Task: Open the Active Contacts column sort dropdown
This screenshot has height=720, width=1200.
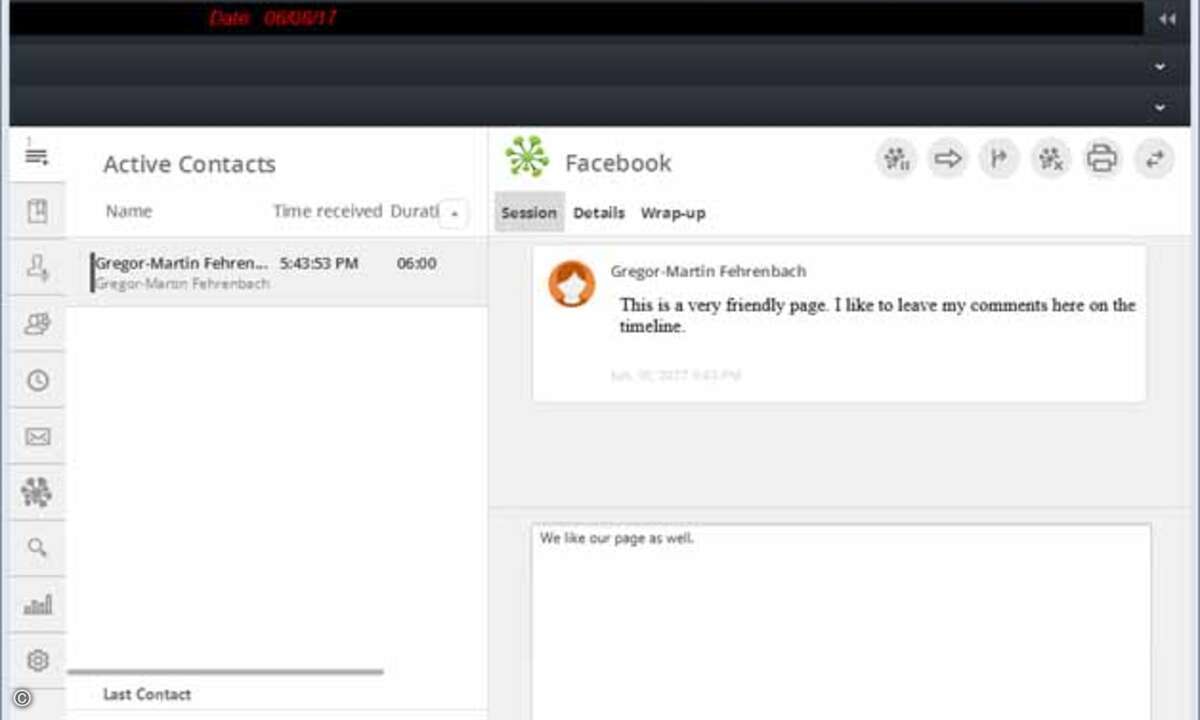Action: pos(454,213)
